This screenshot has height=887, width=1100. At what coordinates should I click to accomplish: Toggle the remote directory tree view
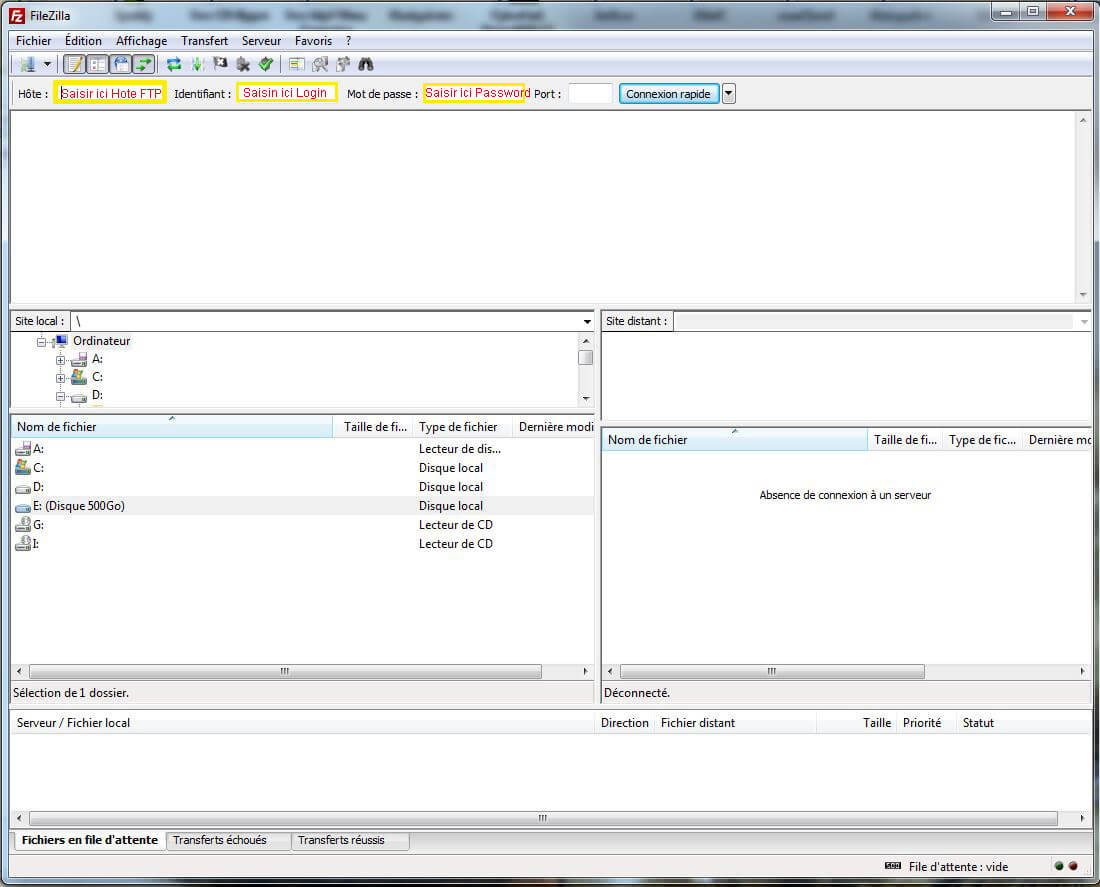pos(121,65)
